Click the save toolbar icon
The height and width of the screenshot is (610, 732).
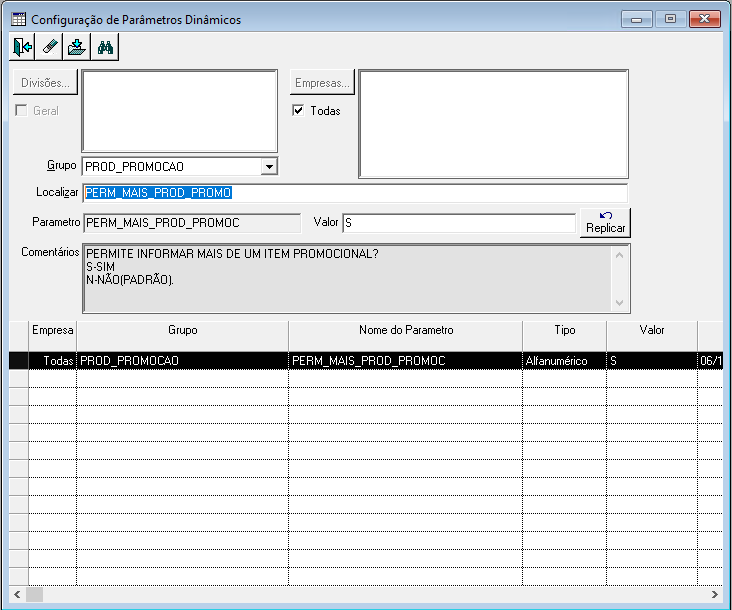77,47
